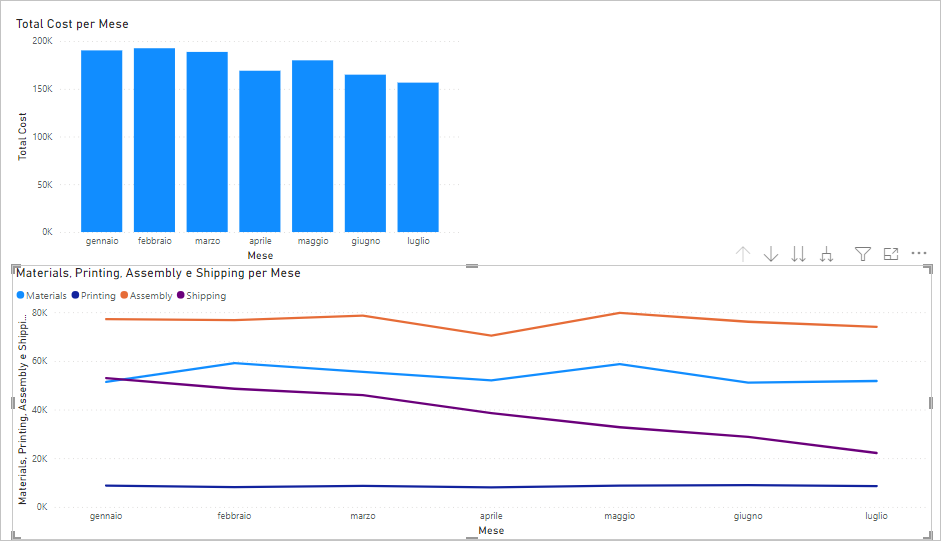Screen dimensions: 941x541
Task: Select Shipping legend color marker
Action: pyautogui.click(x=181, y=295)
